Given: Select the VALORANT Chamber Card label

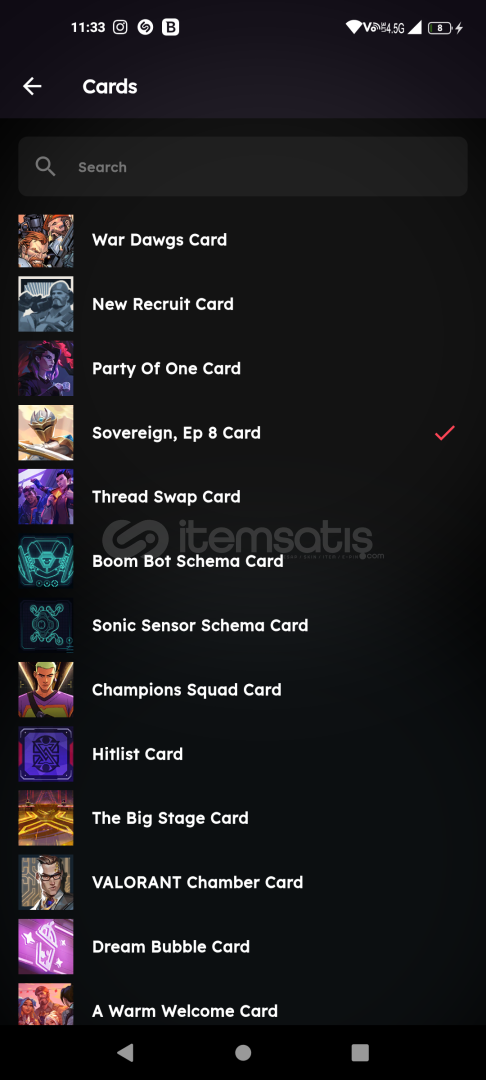Looking at the screenshot, I should click(198, 882).
